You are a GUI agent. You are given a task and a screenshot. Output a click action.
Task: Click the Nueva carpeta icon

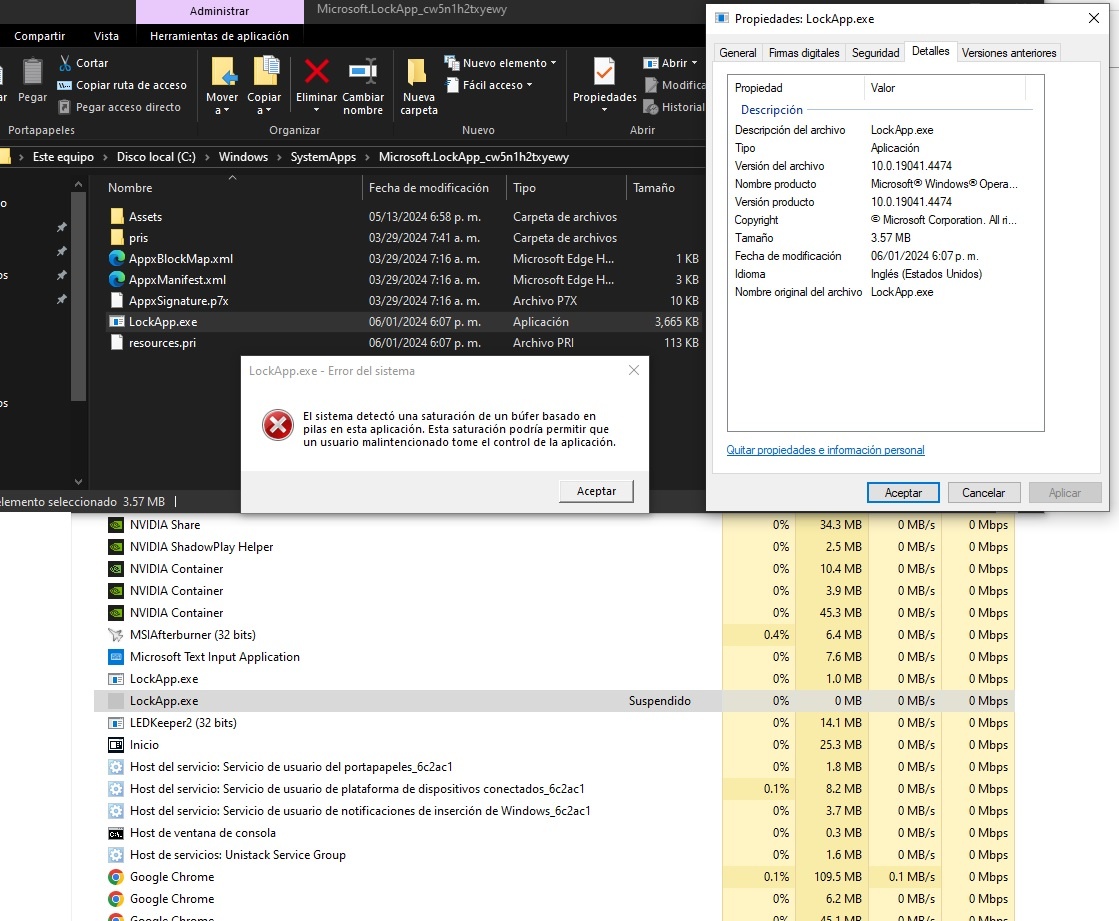point(417,72)
